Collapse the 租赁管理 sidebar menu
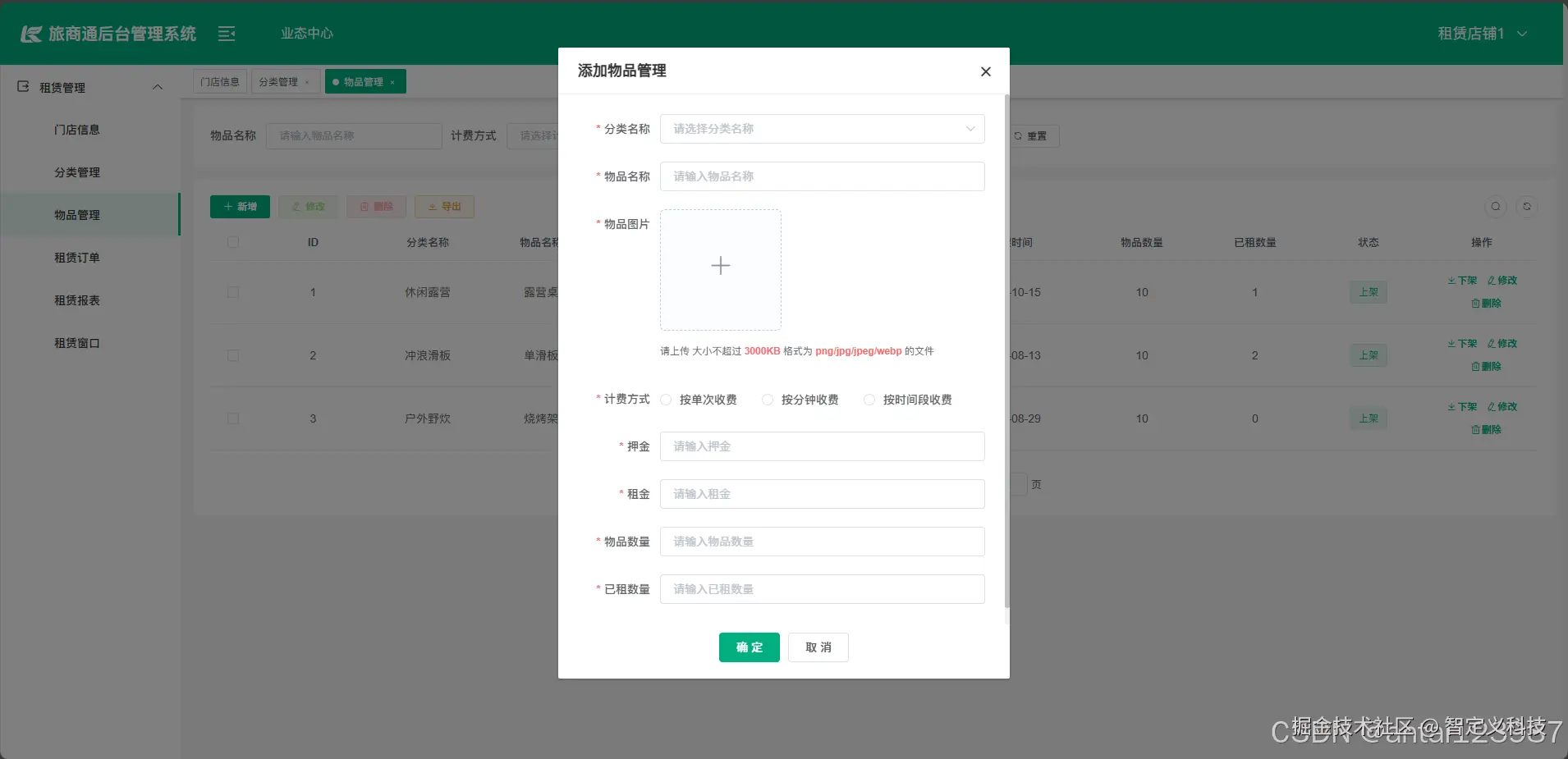Image resolution: width=1568 pixels, height=759 pixels. (90, 87)
